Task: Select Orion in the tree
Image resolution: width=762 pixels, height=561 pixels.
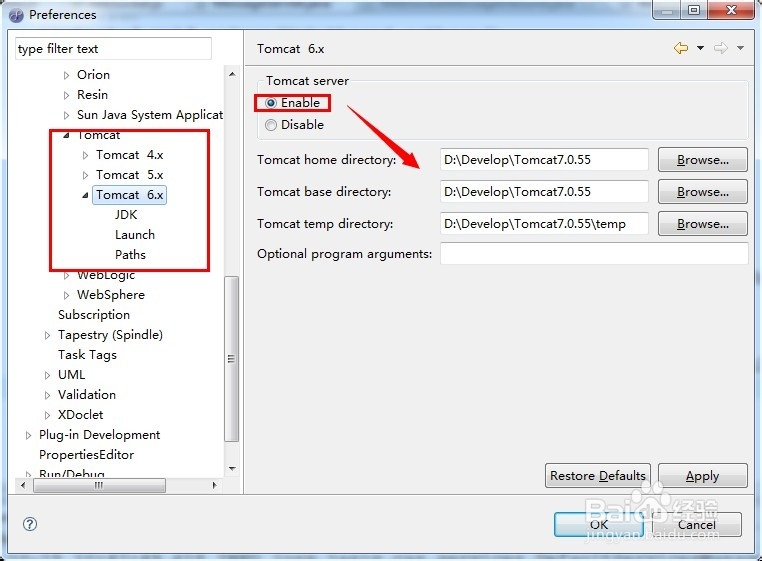Action: tap(93, 75)
